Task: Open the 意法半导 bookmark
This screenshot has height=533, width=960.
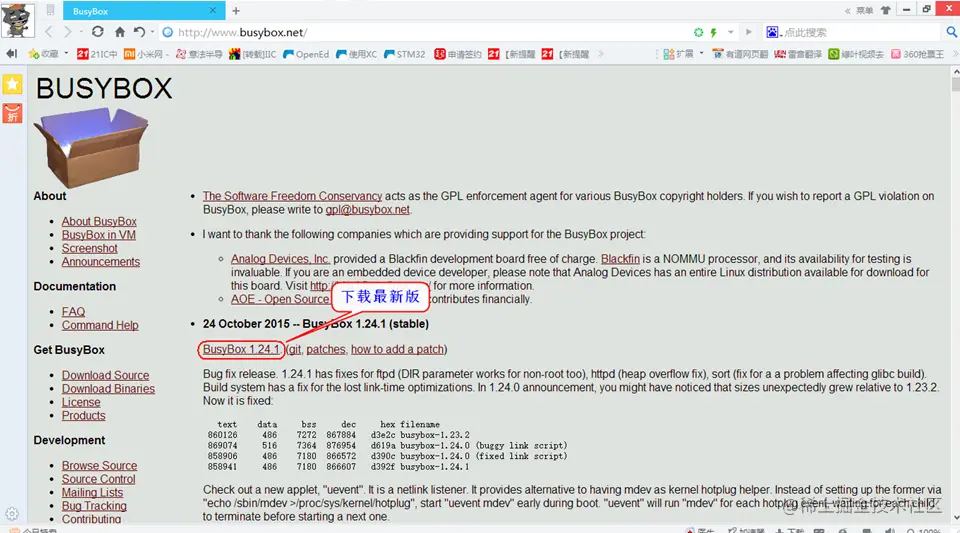Action: coord(199,54)
